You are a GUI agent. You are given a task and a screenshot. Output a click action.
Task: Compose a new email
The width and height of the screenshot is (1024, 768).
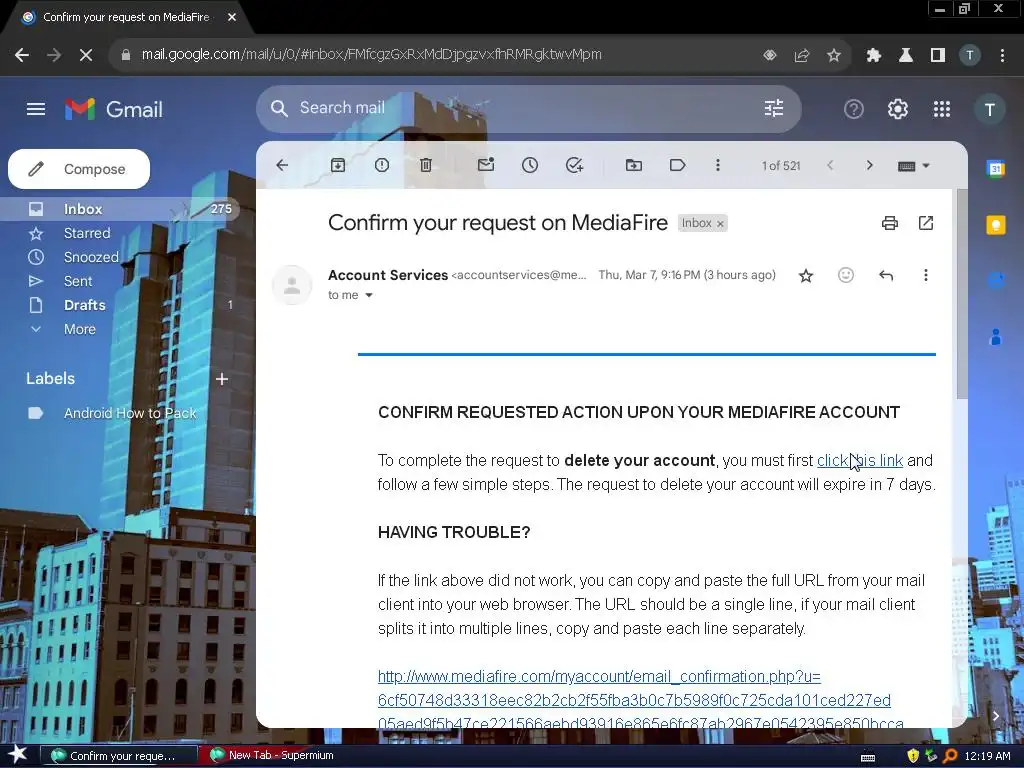pos(79,169)
